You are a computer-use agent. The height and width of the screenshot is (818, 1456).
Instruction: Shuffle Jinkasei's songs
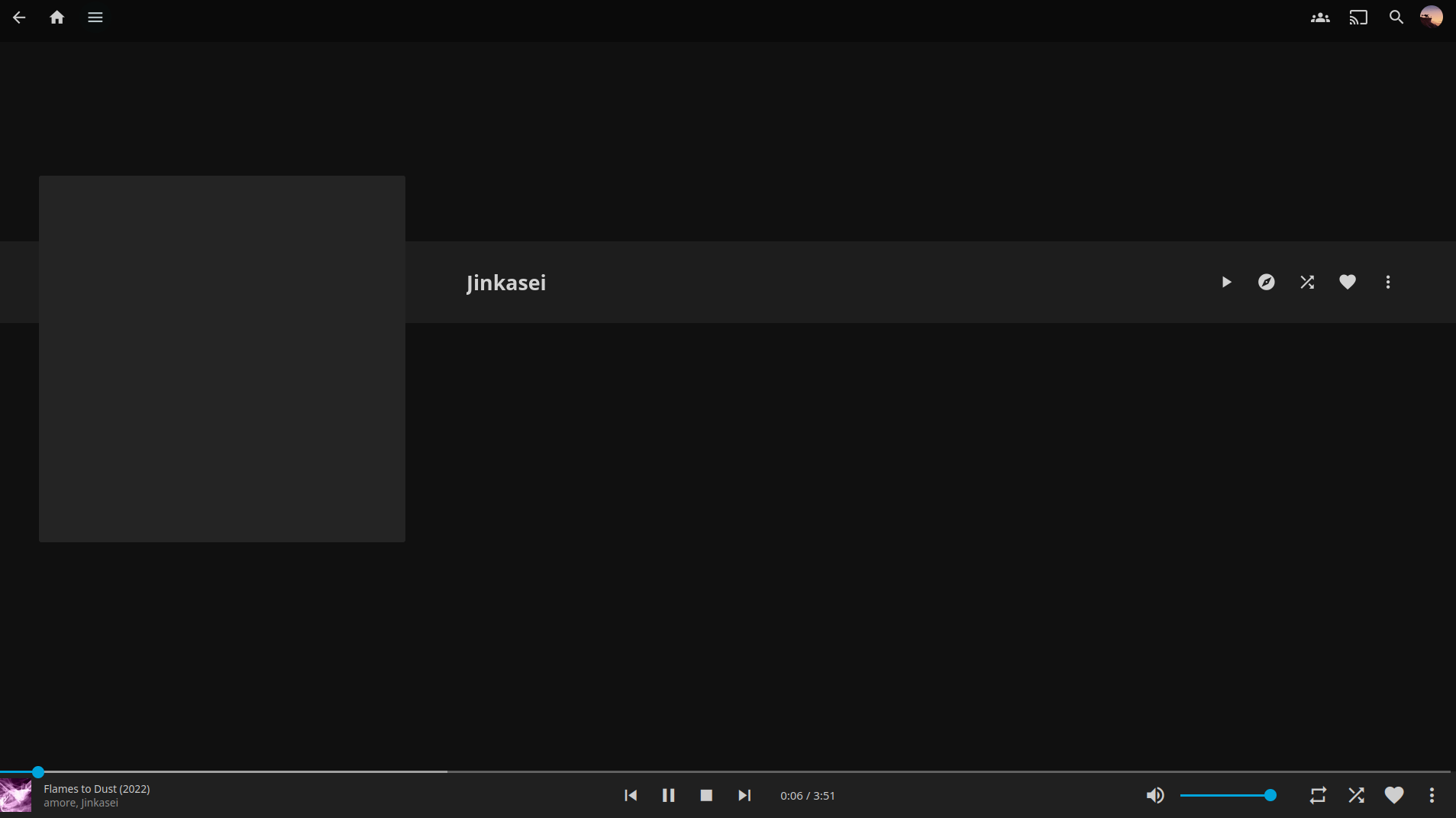(x=1307, y=283)
